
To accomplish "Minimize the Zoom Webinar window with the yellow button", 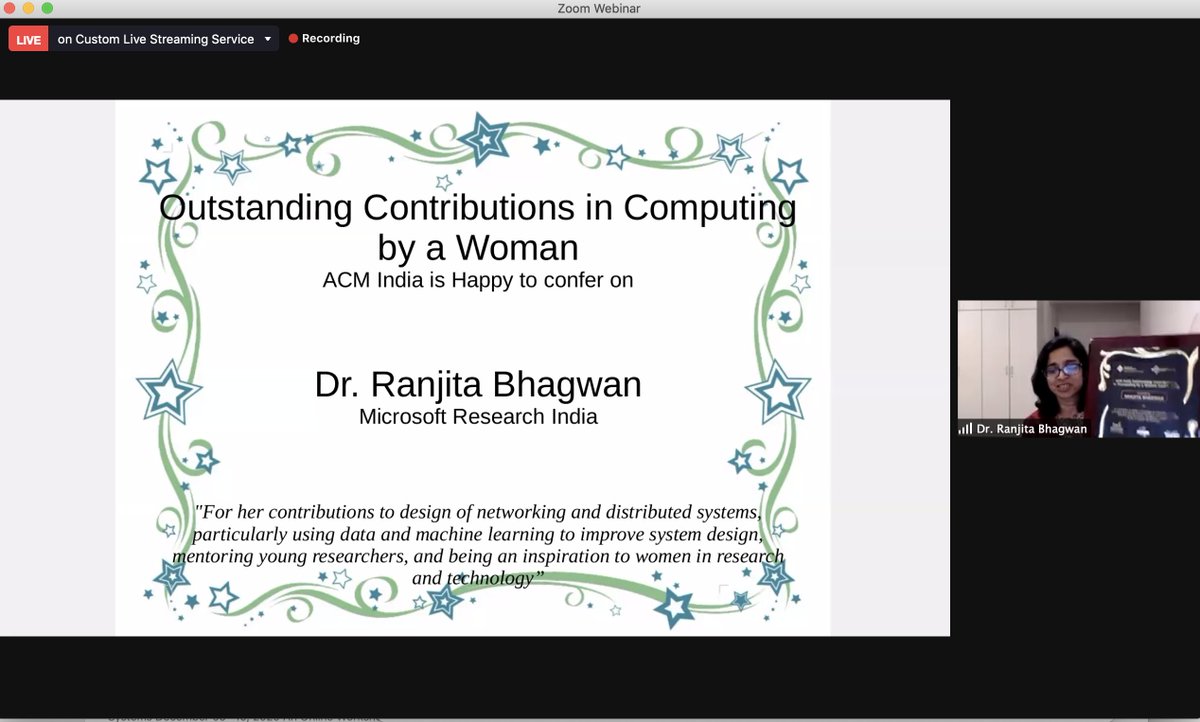I will point(30,8).
